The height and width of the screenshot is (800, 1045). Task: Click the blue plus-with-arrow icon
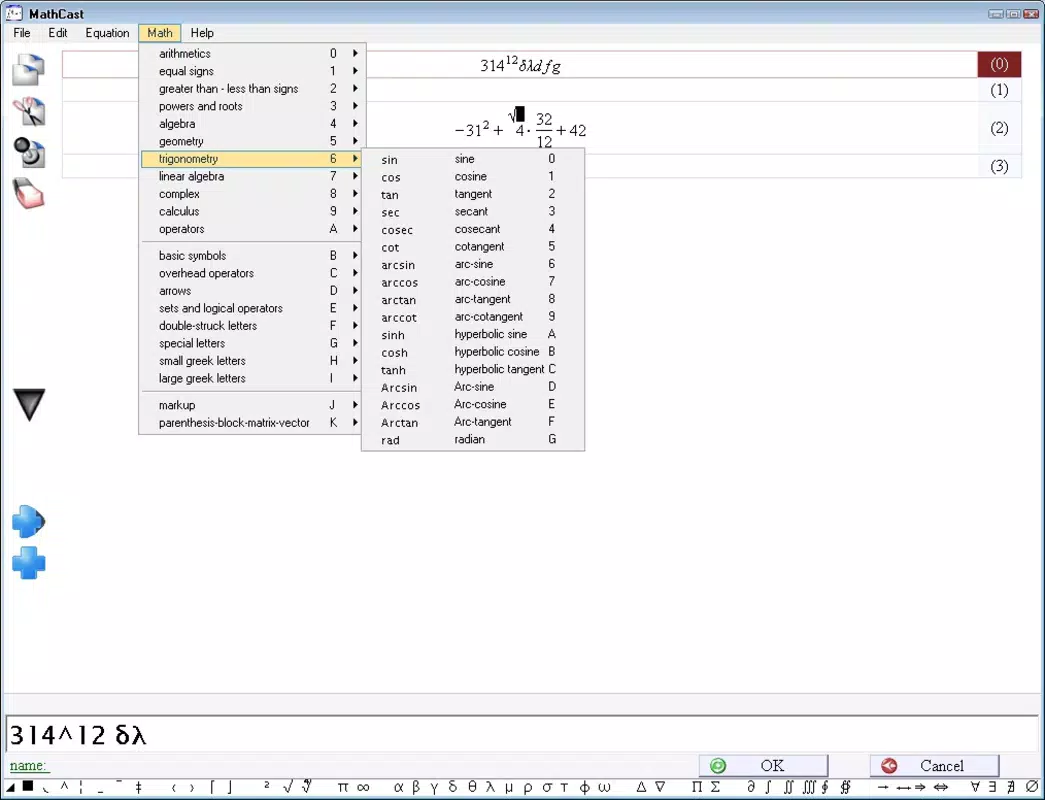(29, 521)
